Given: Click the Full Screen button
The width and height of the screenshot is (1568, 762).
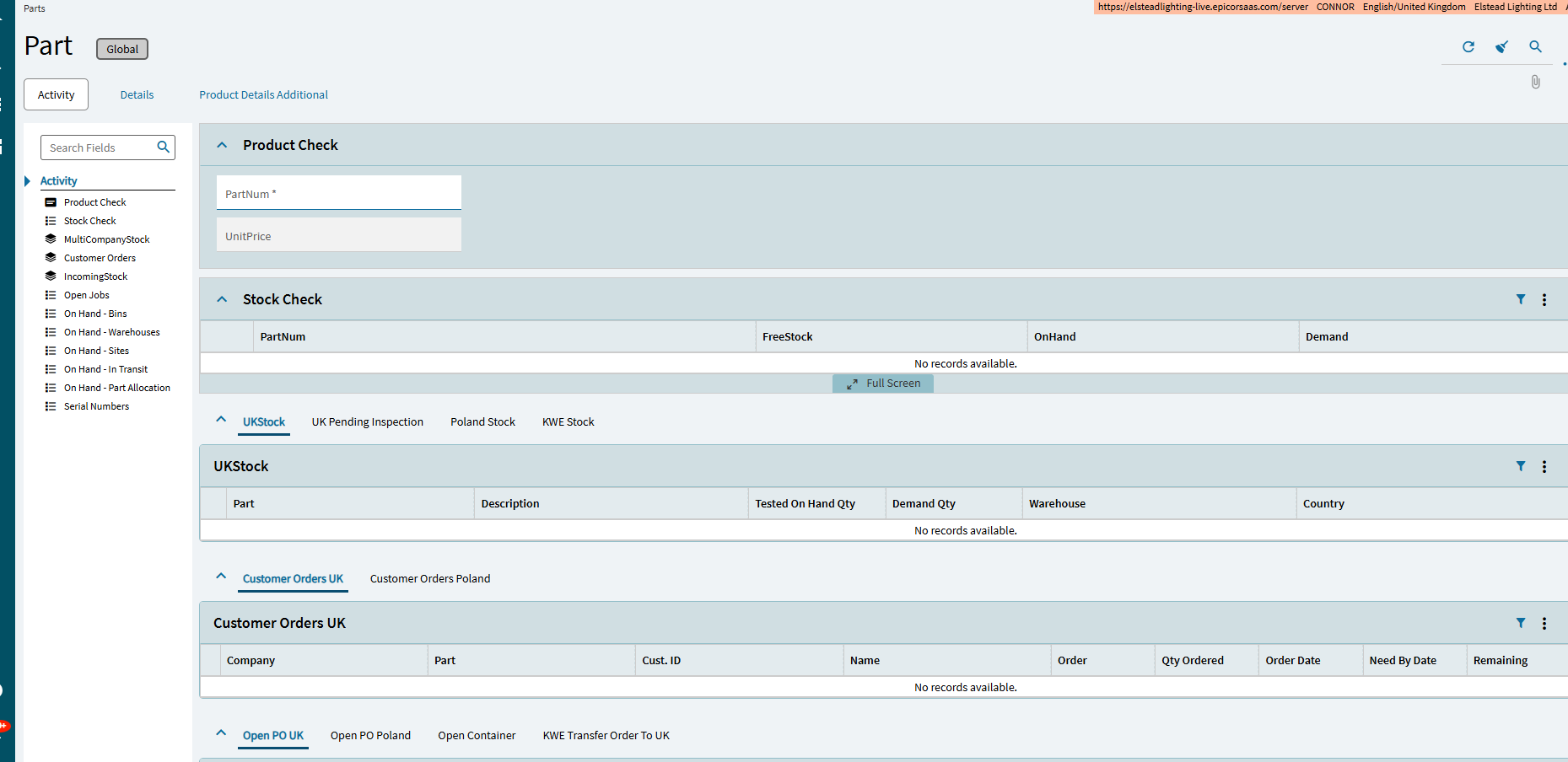Looking at the screenshot, I should tap(883, 383).
